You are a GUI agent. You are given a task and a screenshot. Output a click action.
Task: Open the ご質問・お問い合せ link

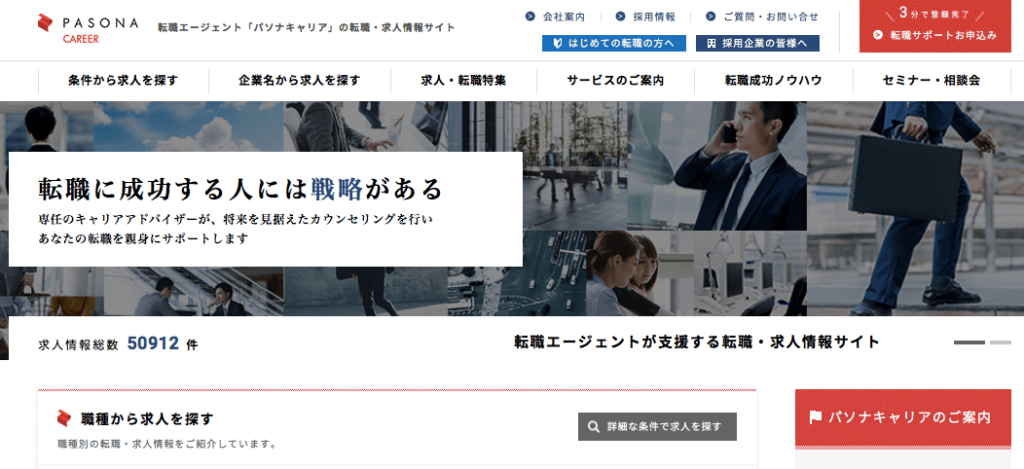coord(771,17)
